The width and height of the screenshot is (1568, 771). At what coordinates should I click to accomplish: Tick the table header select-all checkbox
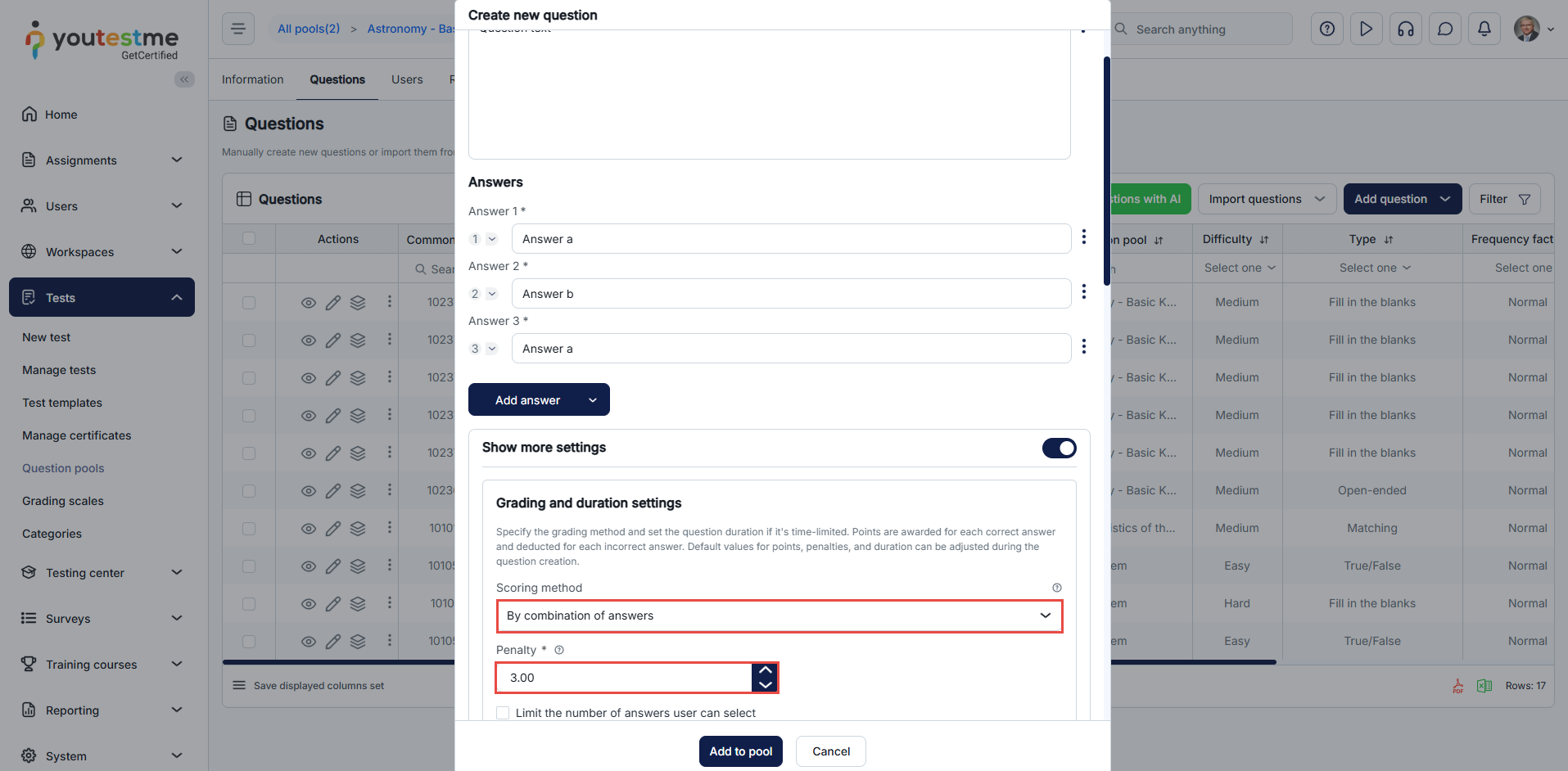249,238
